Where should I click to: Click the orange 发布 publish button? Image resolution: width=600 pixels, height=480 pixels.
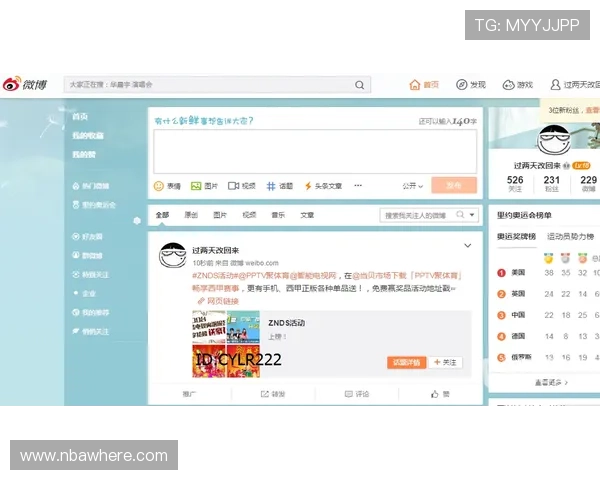click(x=454, y=186)
